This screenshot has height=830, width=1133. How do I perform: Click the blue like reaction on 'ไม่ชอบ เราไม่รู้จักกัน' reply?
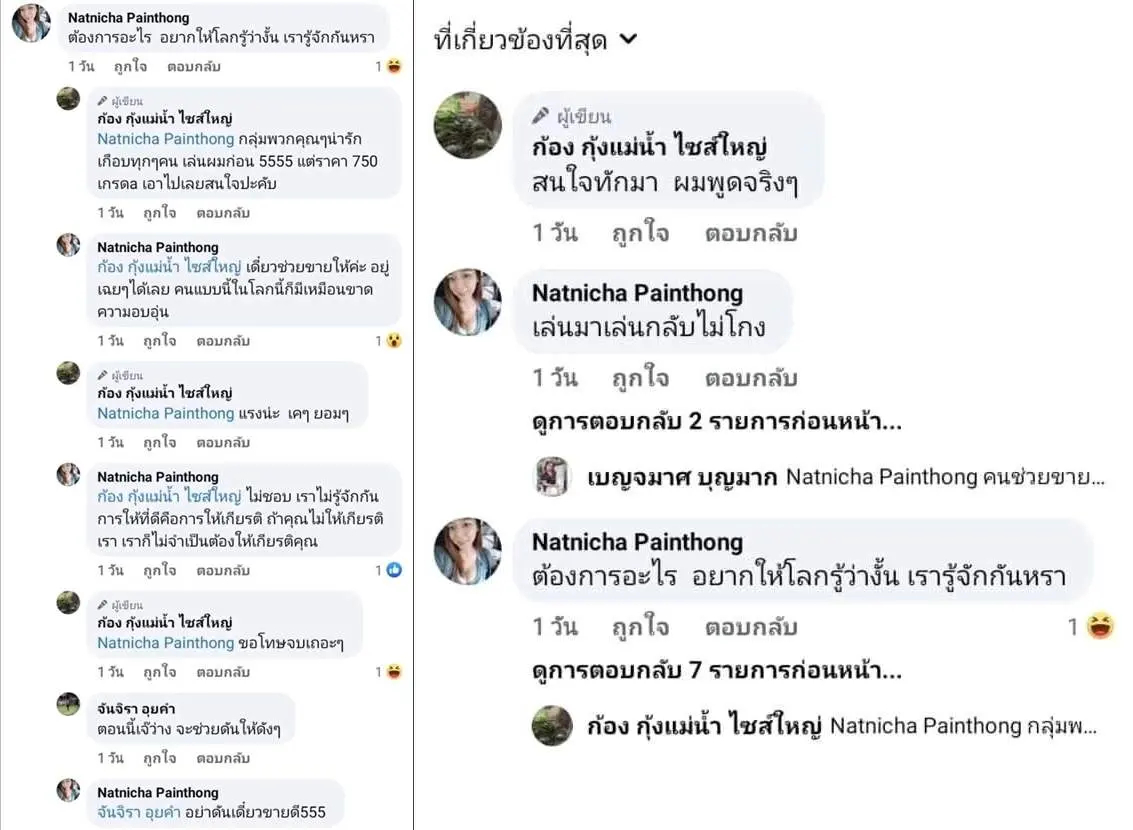[x=395, y=570]
